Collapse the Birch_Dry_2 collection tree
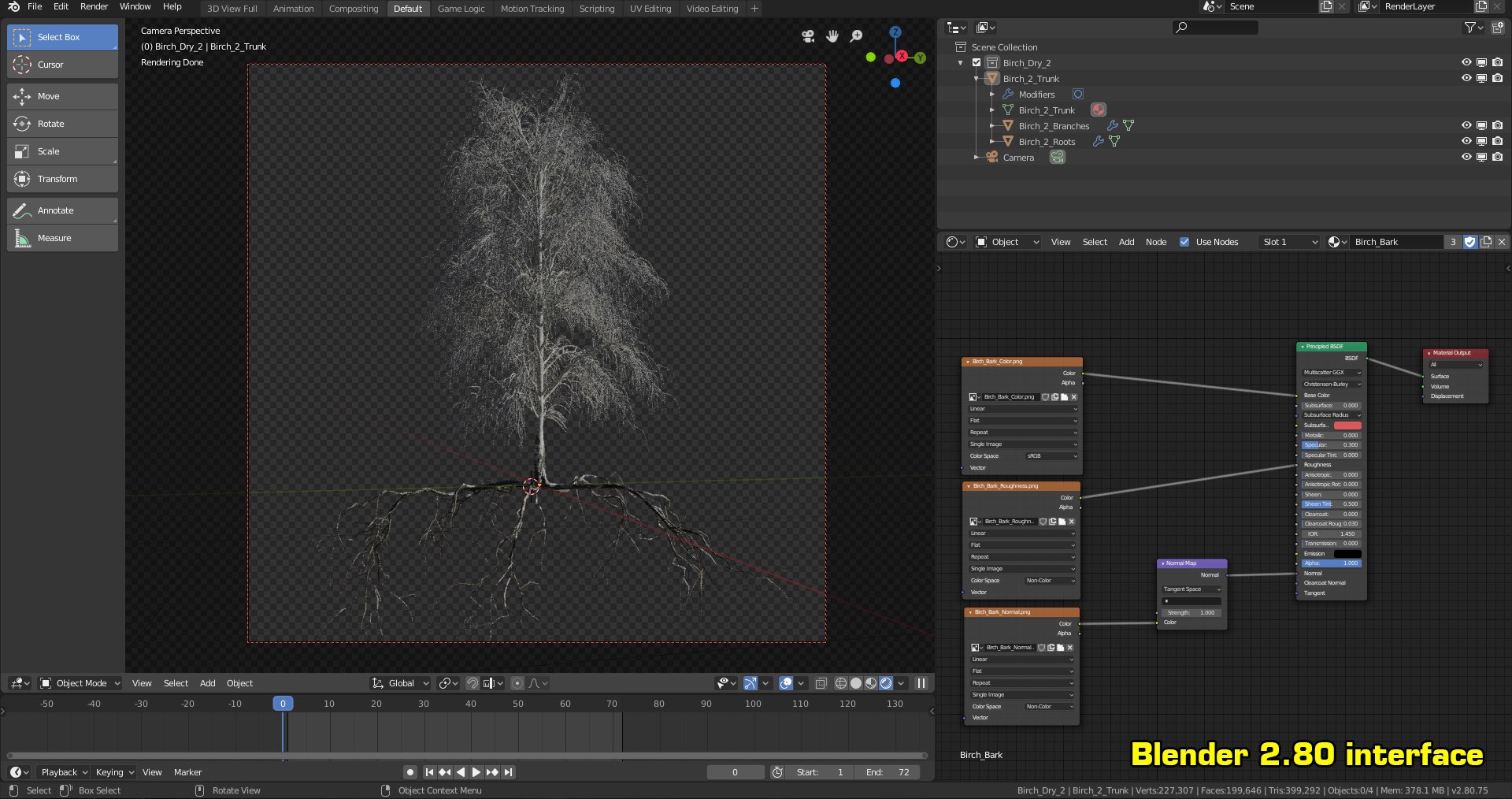Viewport: 1512px width, 799px height. [x=960, y=62]
